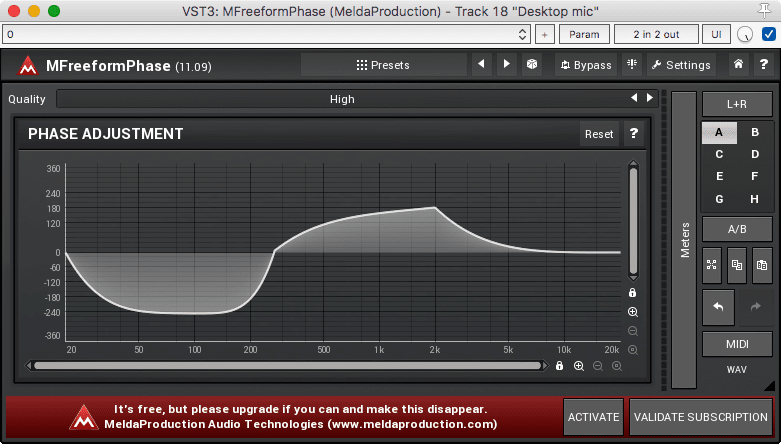The width and height of the screenshot is (781, 444).
Task: Open the Presets menu
Action: coord(383,65)
